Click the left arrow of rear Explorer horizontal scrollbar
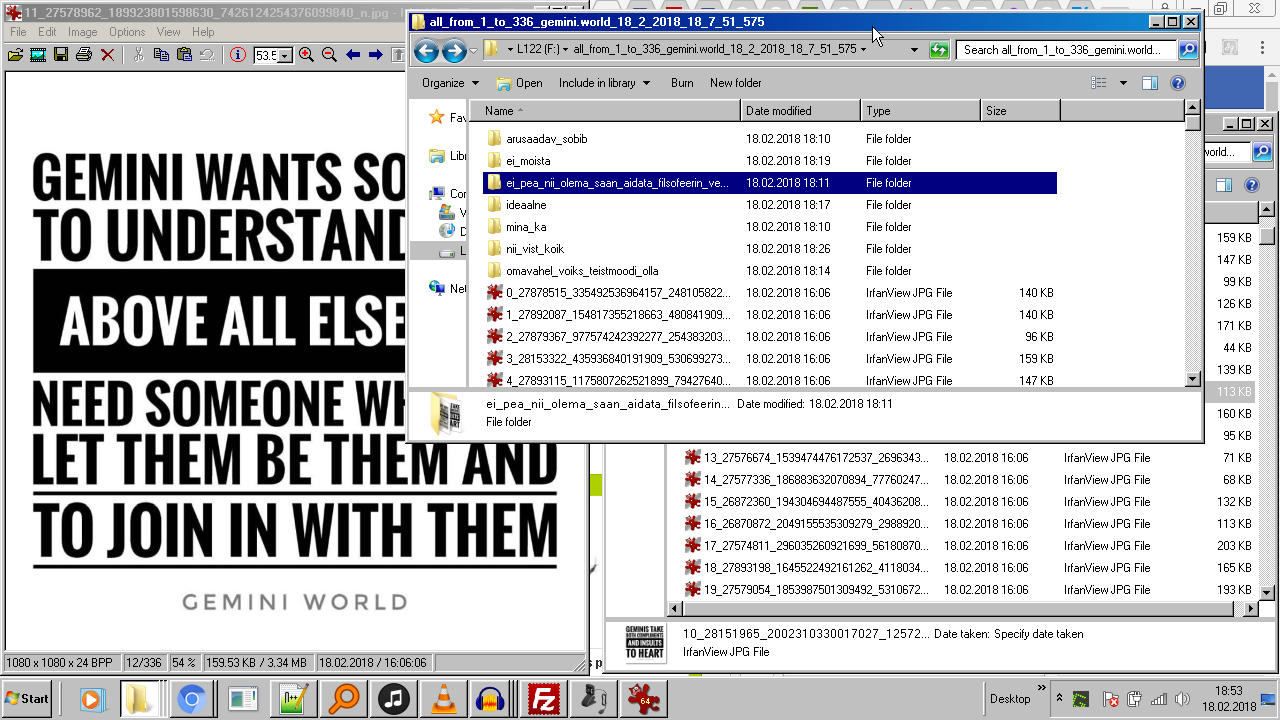 [675, 608]
